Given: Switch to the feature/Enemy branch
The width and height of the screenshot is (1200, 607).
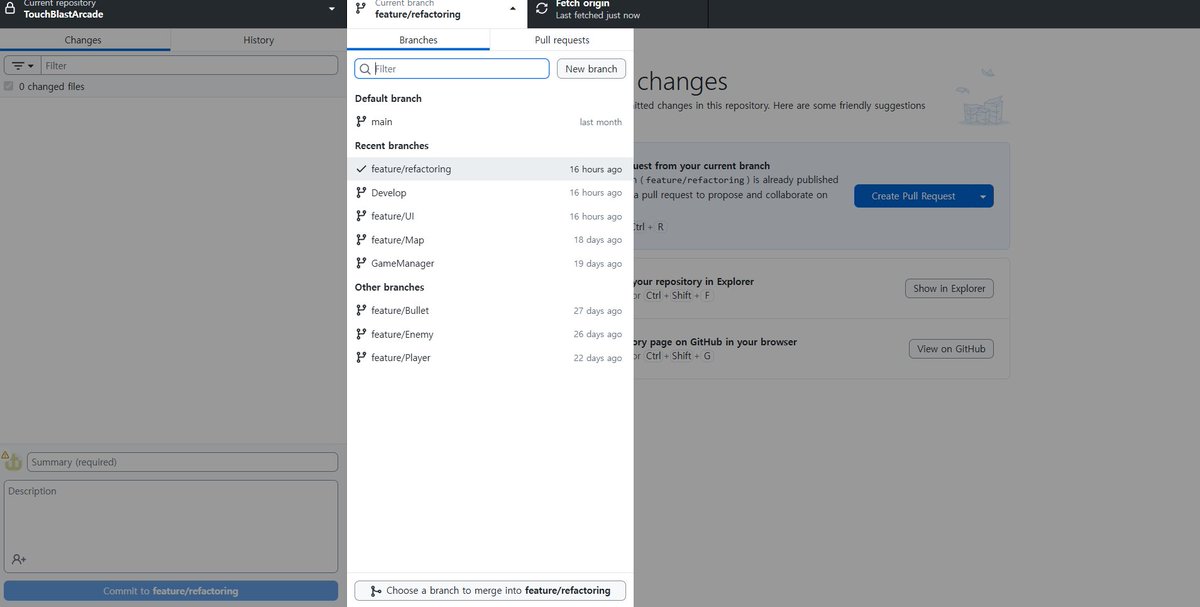Looking at the screenshot, I should coord(490,334).
